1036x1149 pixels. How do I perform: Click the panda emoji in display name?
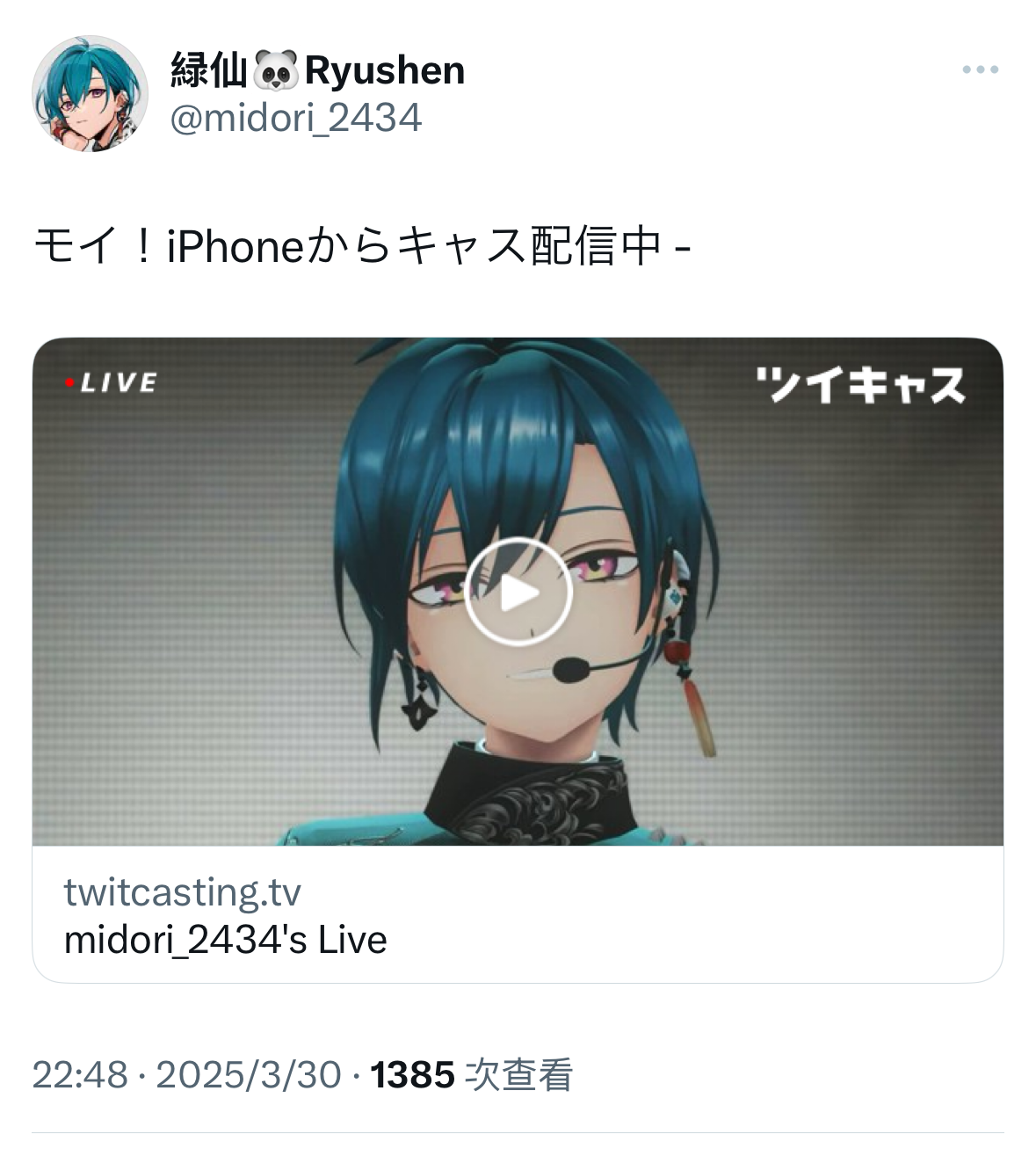[x=275, y=71]
